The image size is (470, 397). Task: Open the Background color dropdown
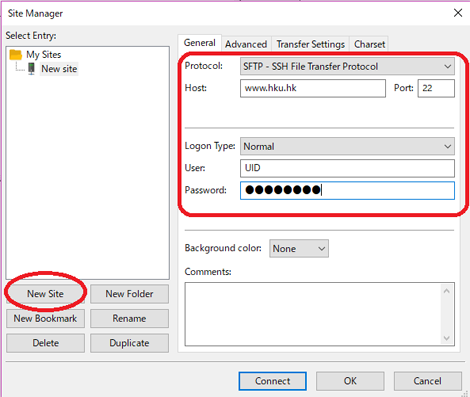[x=299, y=248]
